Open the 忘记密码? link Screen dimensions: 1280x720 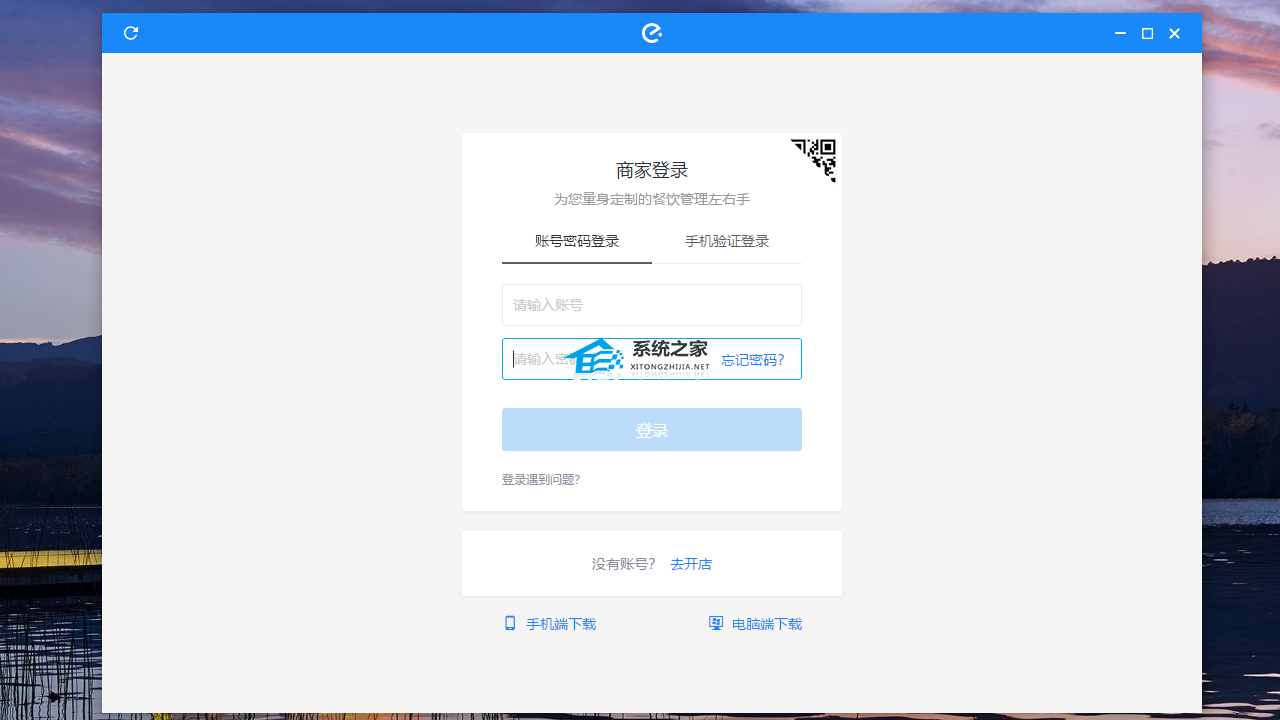[x=753, y=359]
